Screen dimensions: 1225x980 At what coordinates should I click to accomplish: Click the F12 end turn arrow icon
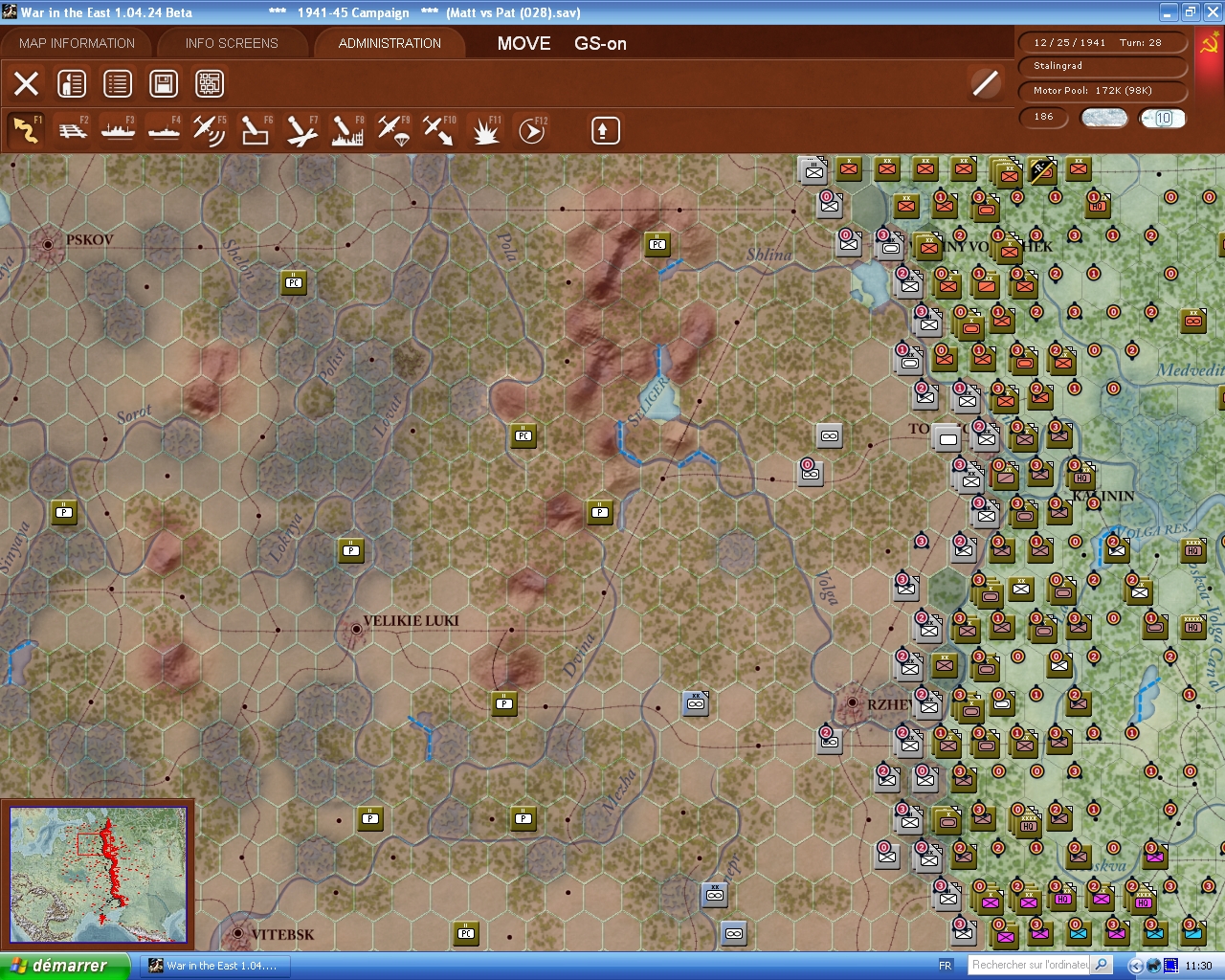(531, 130)
